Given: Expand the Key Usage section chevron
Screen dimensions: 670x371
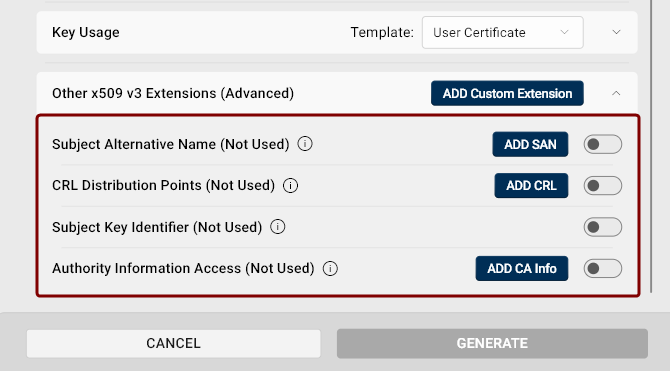Looking at the screenshot, I should click(x=616, y=32).
